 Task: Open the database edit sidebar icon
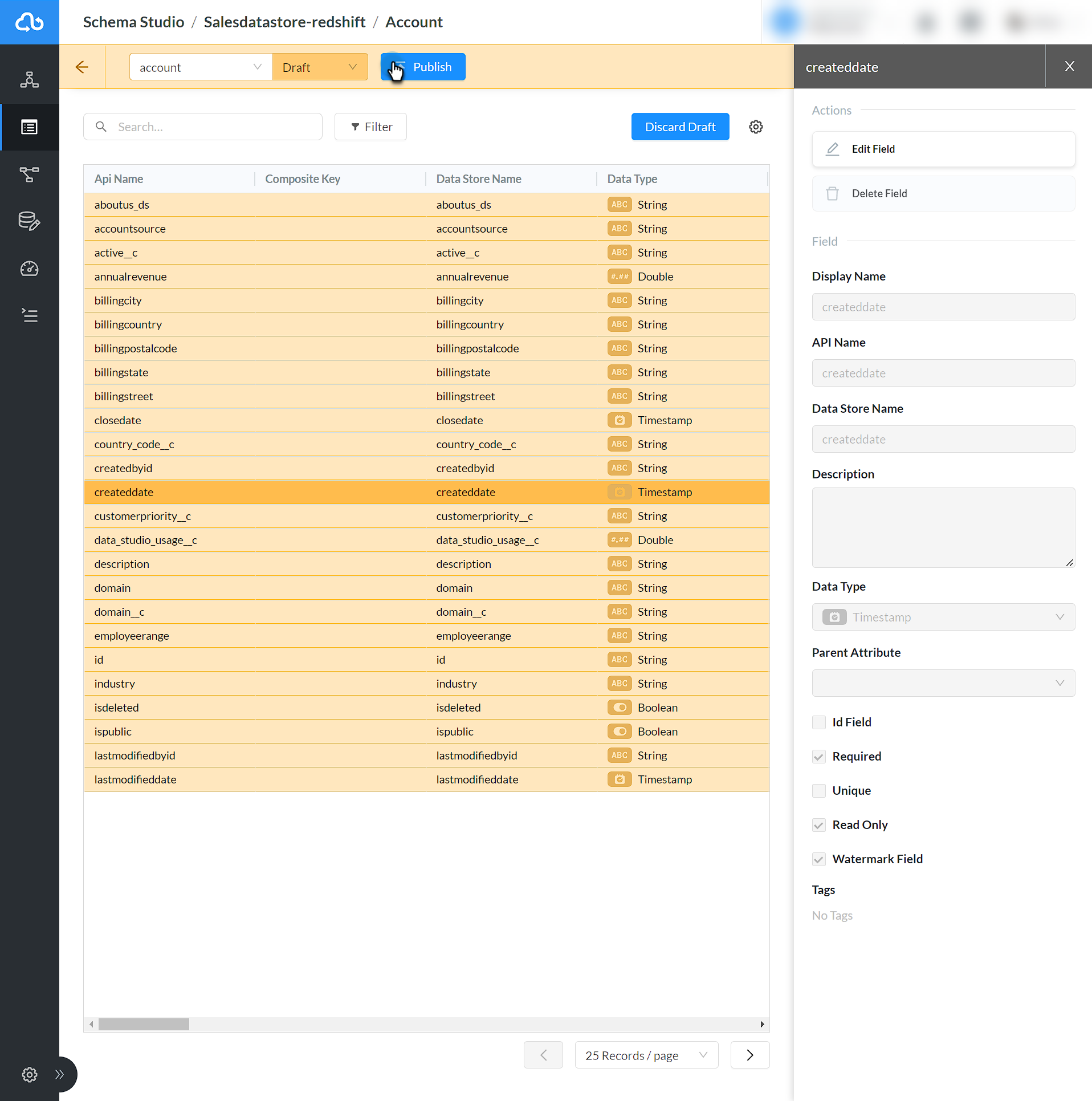point(29,221)
